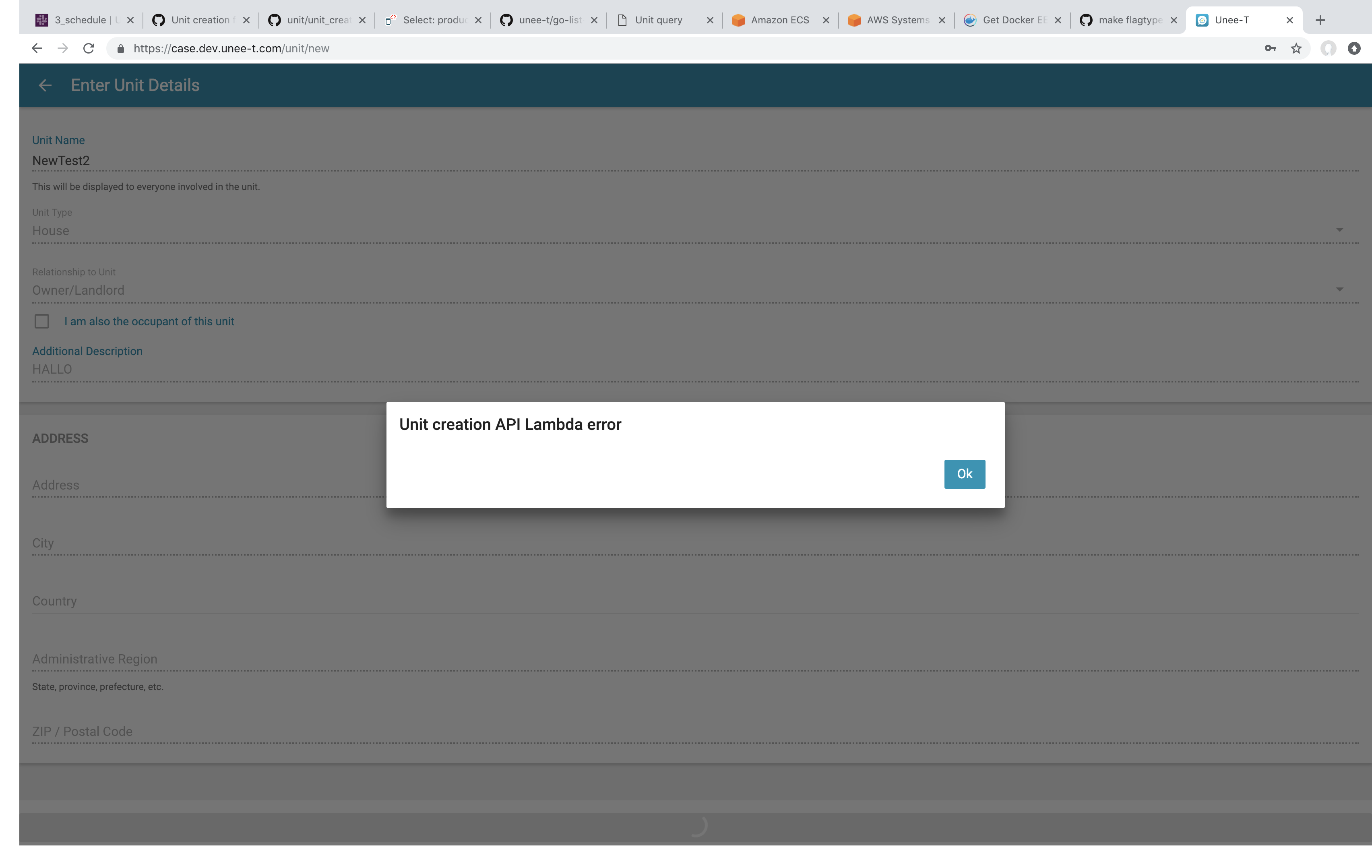Reload the page with the refresh icon
The height and width of the screenshot is (868, 1372).
click(x=89, y=48)
